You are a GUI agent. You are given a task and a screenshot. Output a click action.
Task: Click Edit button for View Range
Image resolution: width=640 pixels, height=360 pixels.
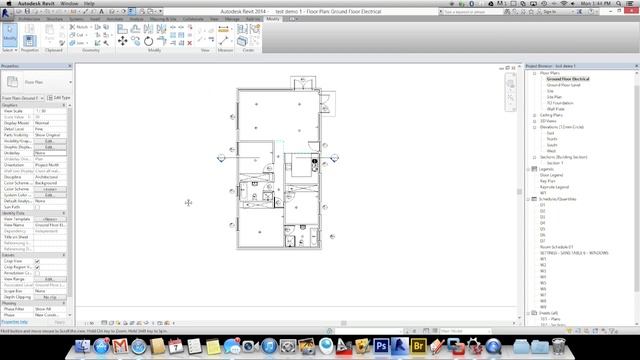[49, 279]
